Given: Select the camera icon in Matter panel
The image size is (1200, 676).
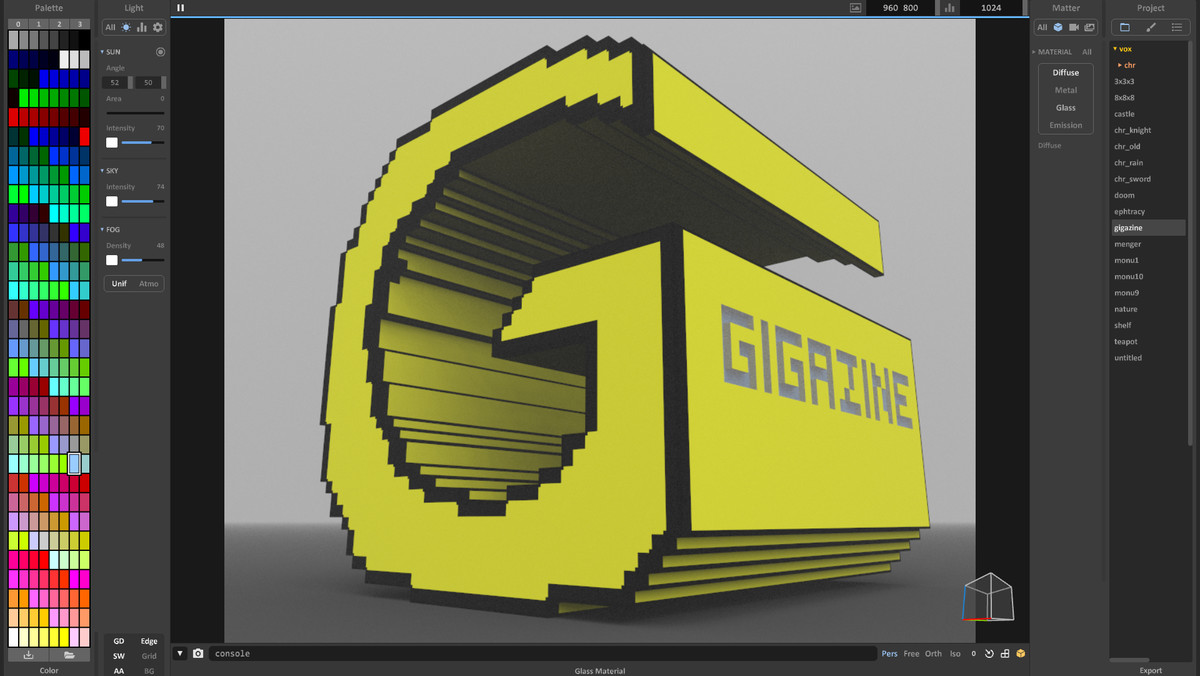Looking at the screenshot, I should (x=1074, y=27).
